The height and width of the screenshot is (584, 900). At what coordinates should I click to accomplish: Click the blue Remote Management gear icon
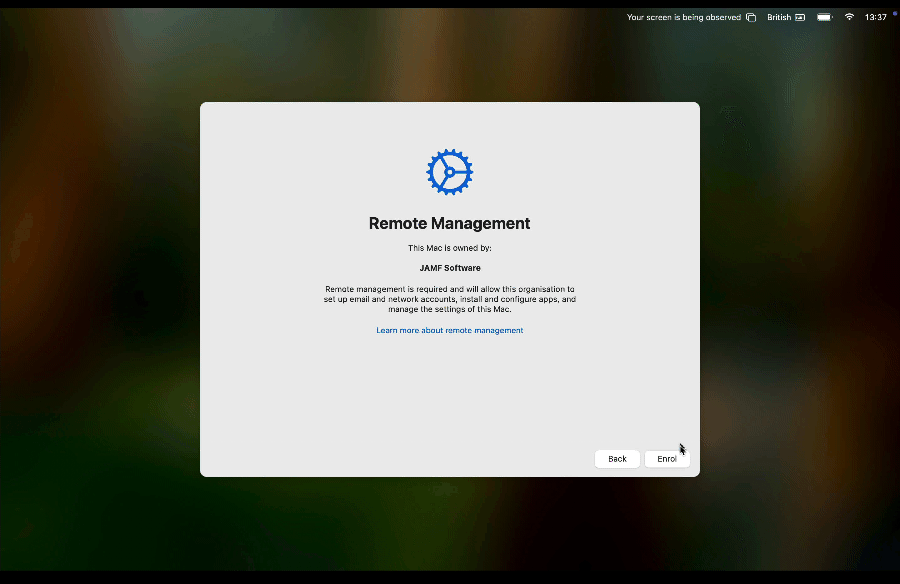449,172
